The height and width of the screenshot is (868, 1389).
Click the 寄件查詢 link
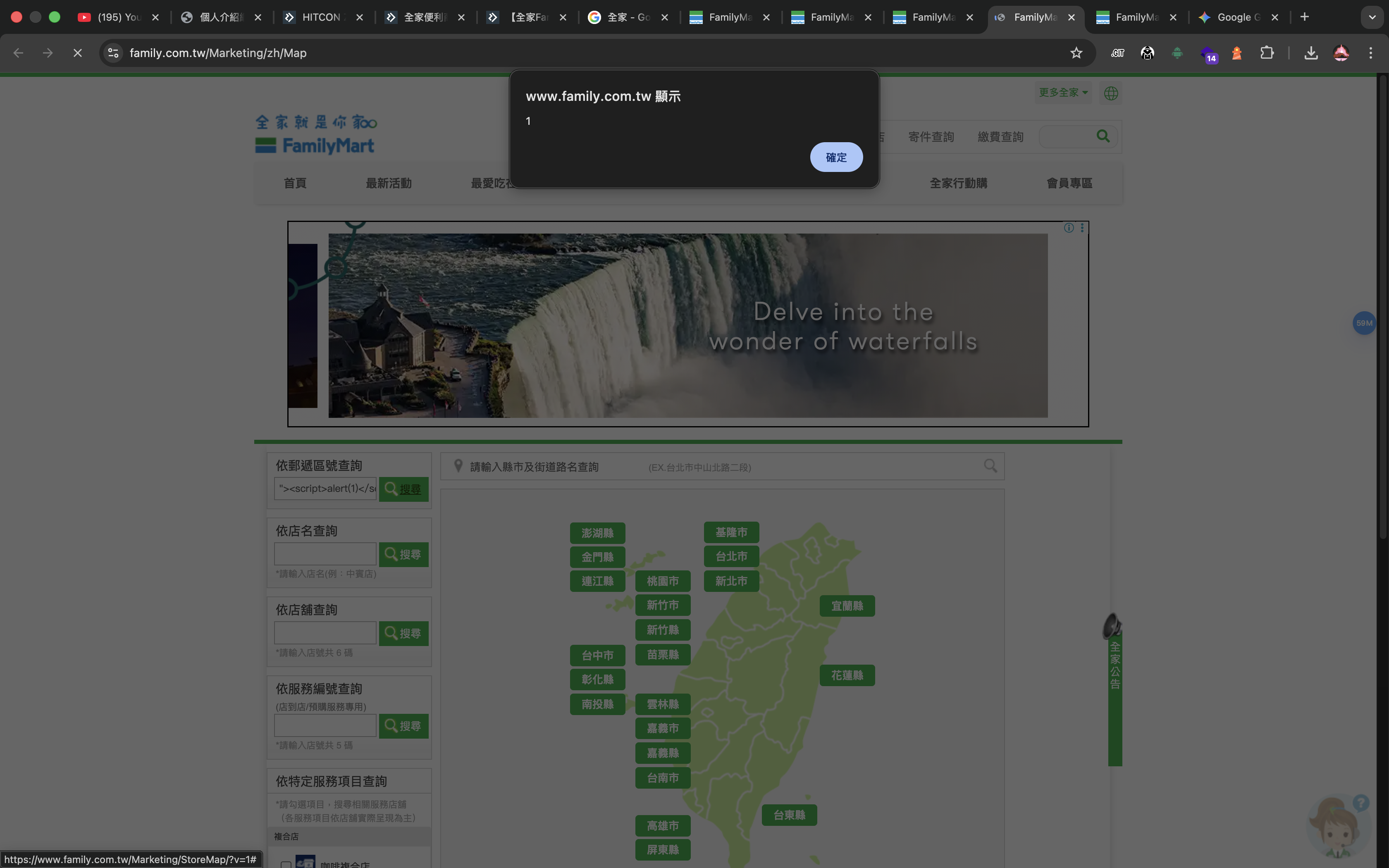(931, 137)
